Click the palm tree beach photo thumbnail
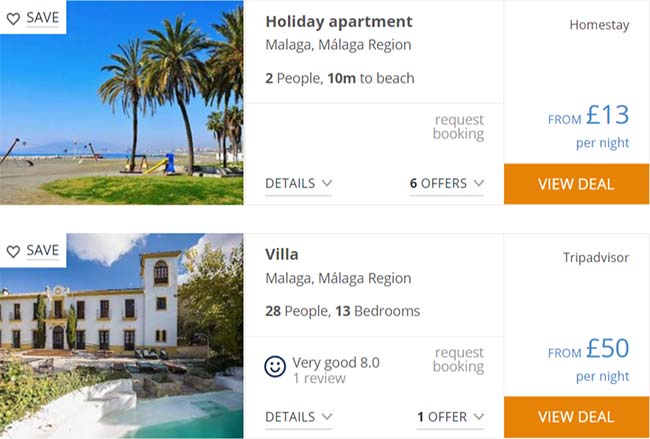This screenshot has height=439, width=650. [121, 102]
